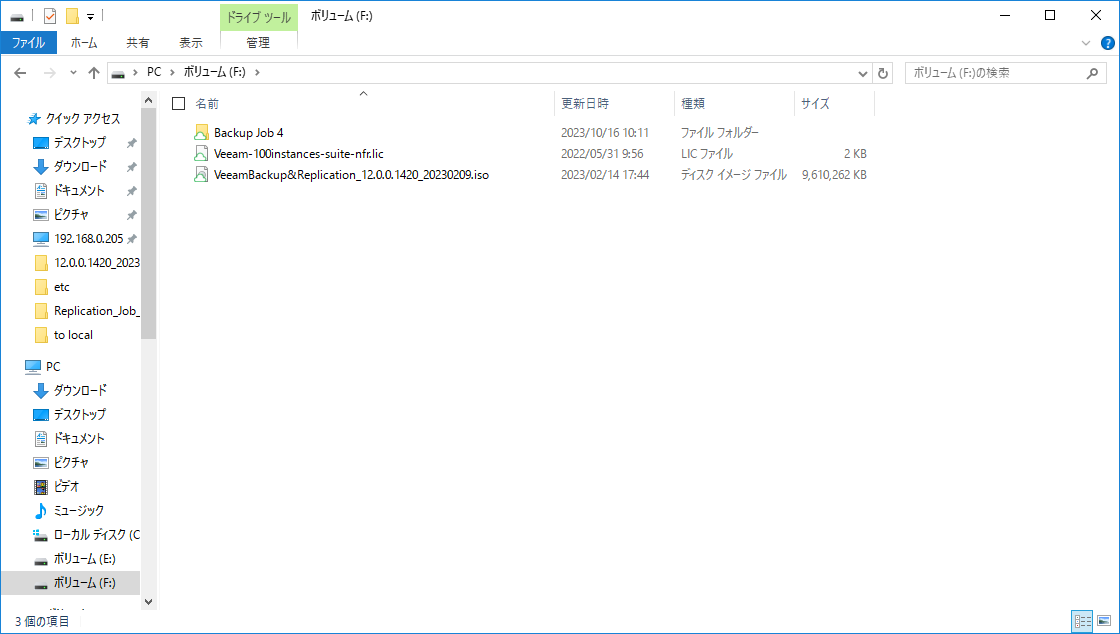Screen dimensions: 1120x634
Task: Click the 9,610,262 KB size cell
Action: point(834,174)
